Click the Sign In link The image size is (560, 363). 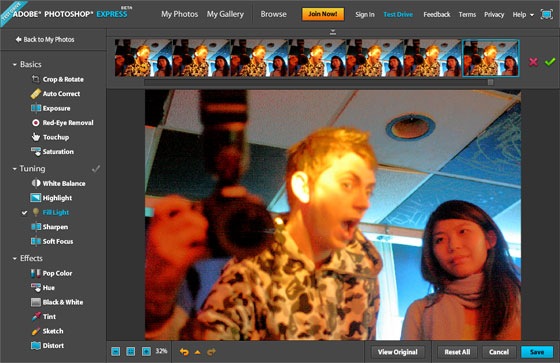(365, 15)
